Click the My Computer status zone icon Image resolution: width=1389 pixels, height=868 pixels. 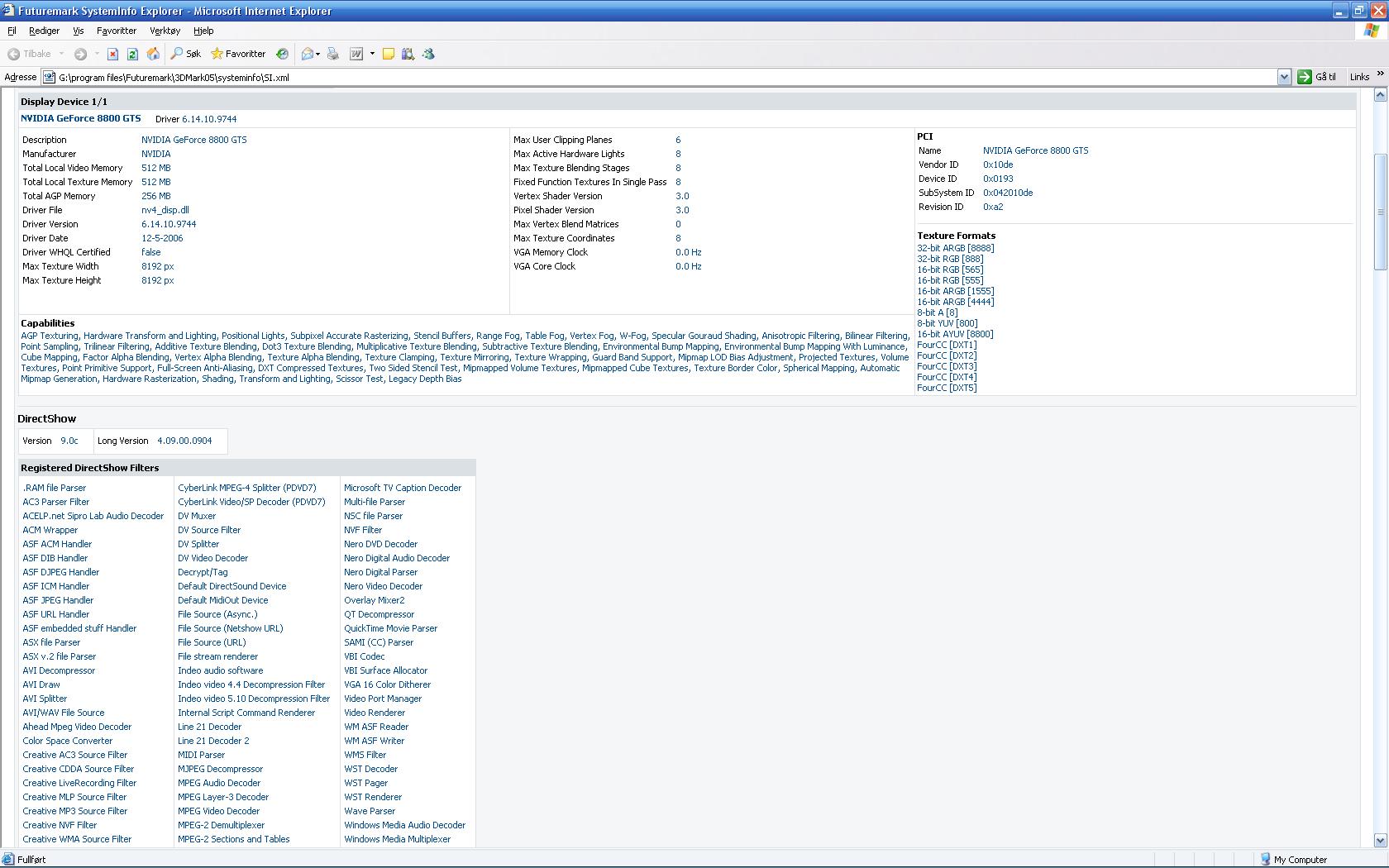tap(1265, 860)
